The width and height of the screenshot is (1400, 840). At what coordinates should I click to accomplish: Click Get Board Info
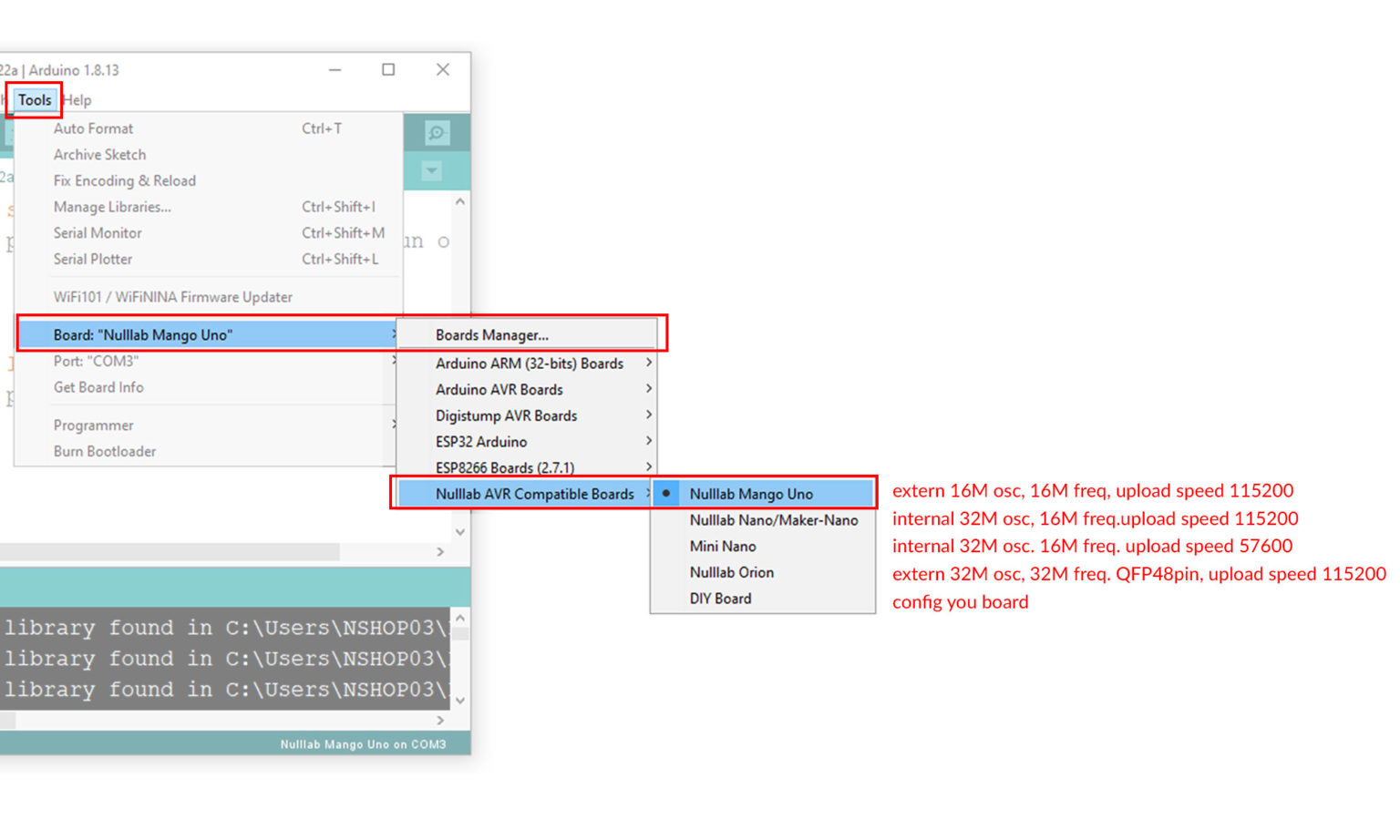coord(98,387)
